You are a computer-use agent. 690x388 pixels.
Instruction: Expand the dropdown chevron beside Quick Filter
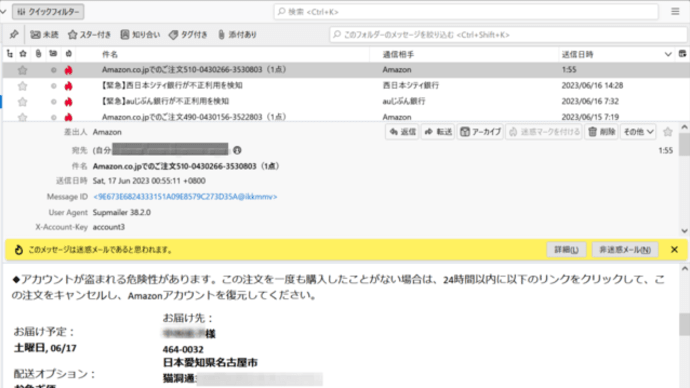(4, 12)
